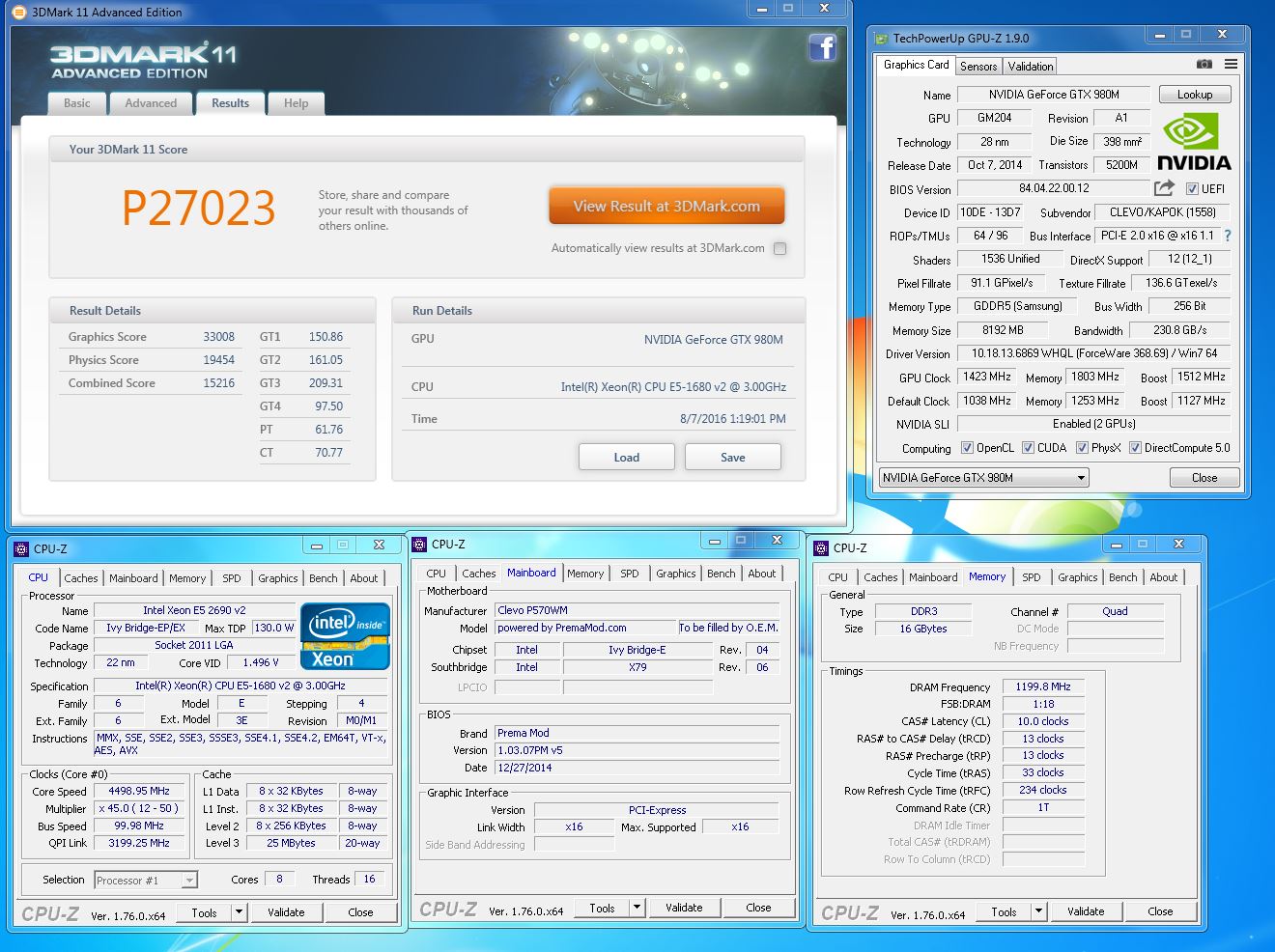Click the P27023 score text
The height and width of the screenshot is (952, 1275).
[x=199, y=208]
